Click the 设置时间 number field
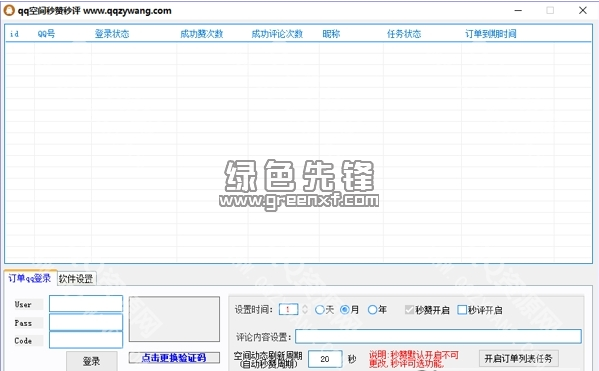 point(289,309)
